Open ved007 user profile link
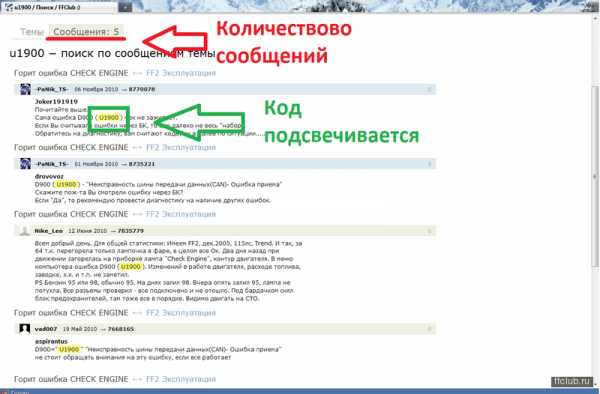The height and width of the screenshot is (394, 600). 46,329
